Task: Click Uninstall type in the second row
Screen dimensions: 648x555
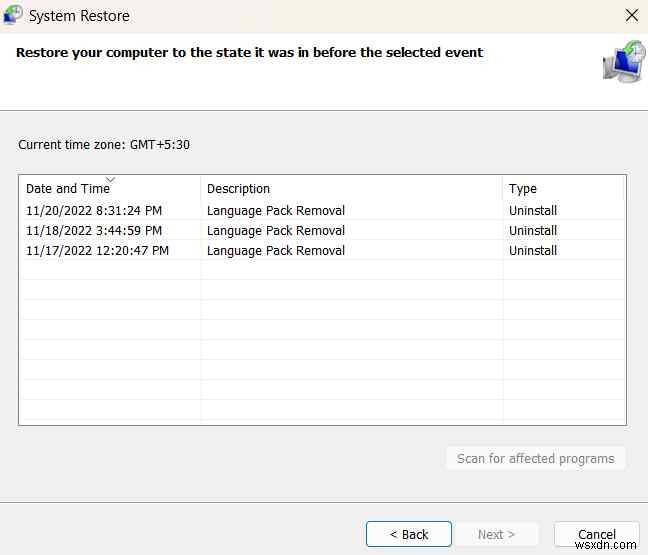Action: (x=533, y=231)
